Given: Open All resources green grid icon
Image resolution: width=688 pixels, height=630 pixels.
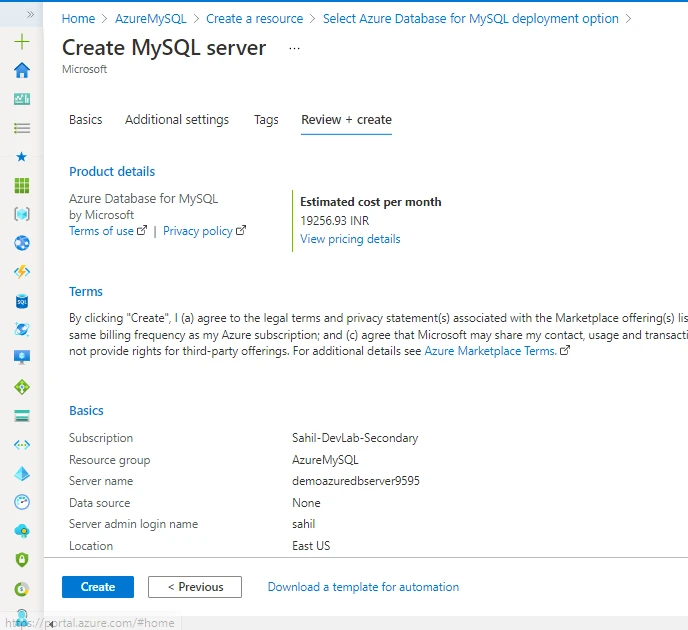Looking at the screenshot, I should point(22,186).
